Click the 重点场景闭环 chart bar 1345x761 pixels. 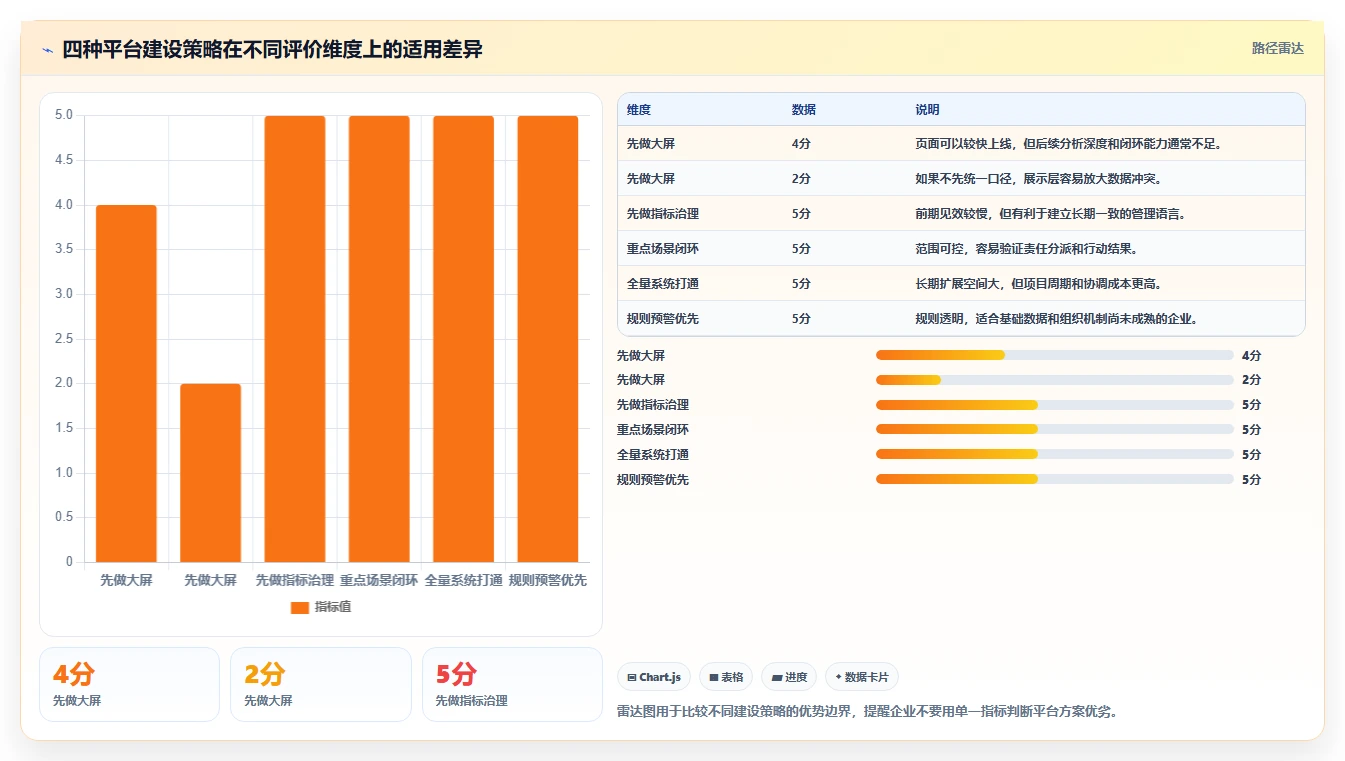[x=379, y=339]
